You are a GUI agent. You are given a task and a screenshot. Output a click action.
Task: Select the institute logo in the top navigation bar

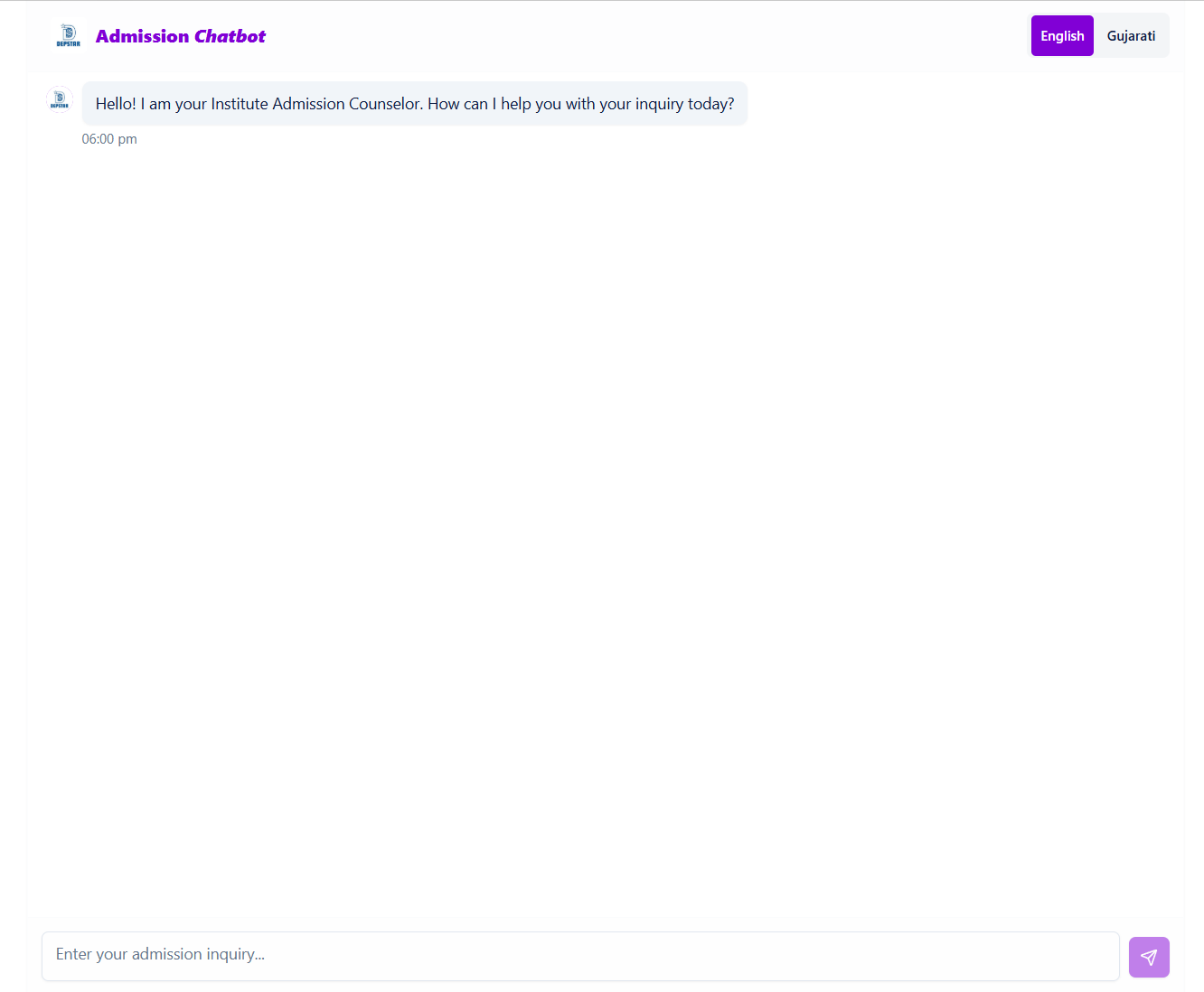coord(69,35)
